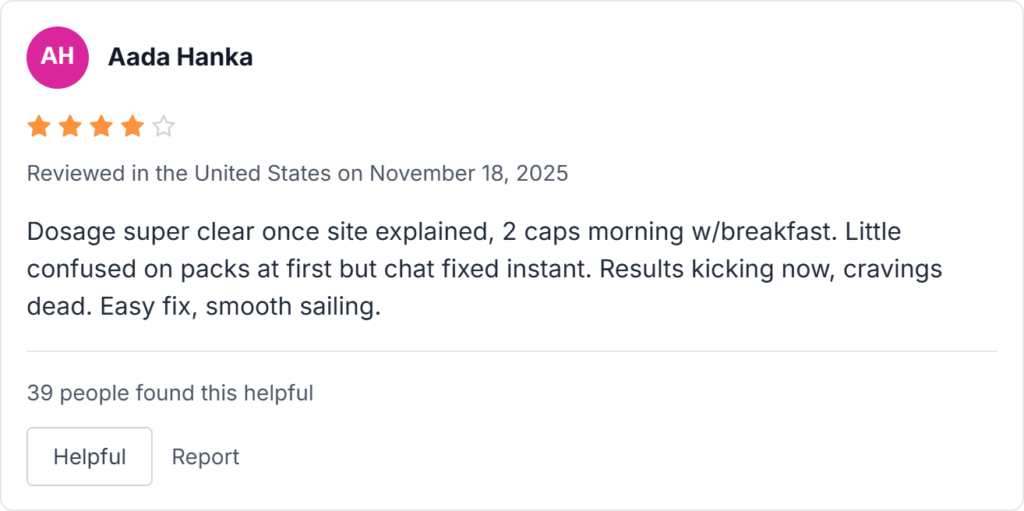Click 'United States' in the review line
Viewport: 1024px width, 511px height.
tap(262, 173)
